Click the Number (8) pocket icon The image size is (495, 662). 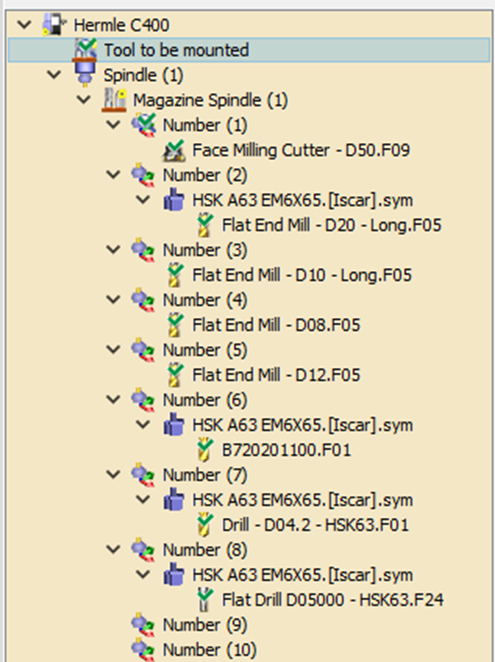pyautogui.click(x=143, y=550)
